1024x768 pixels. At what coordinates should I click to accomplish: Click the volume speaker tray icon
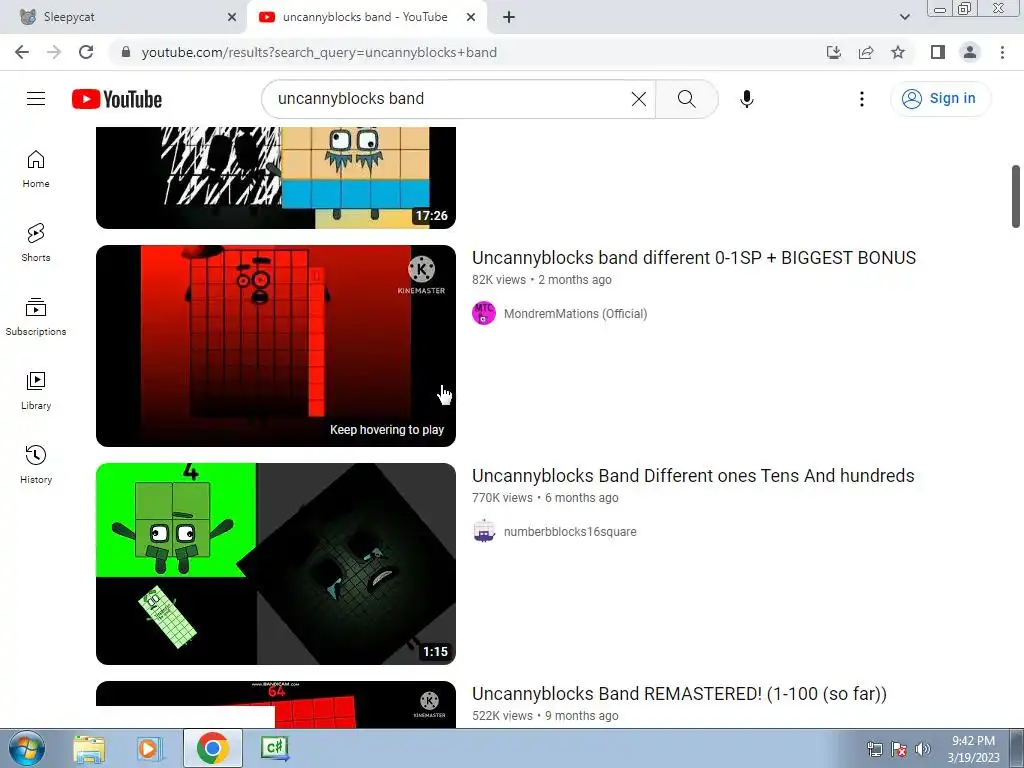923,749
